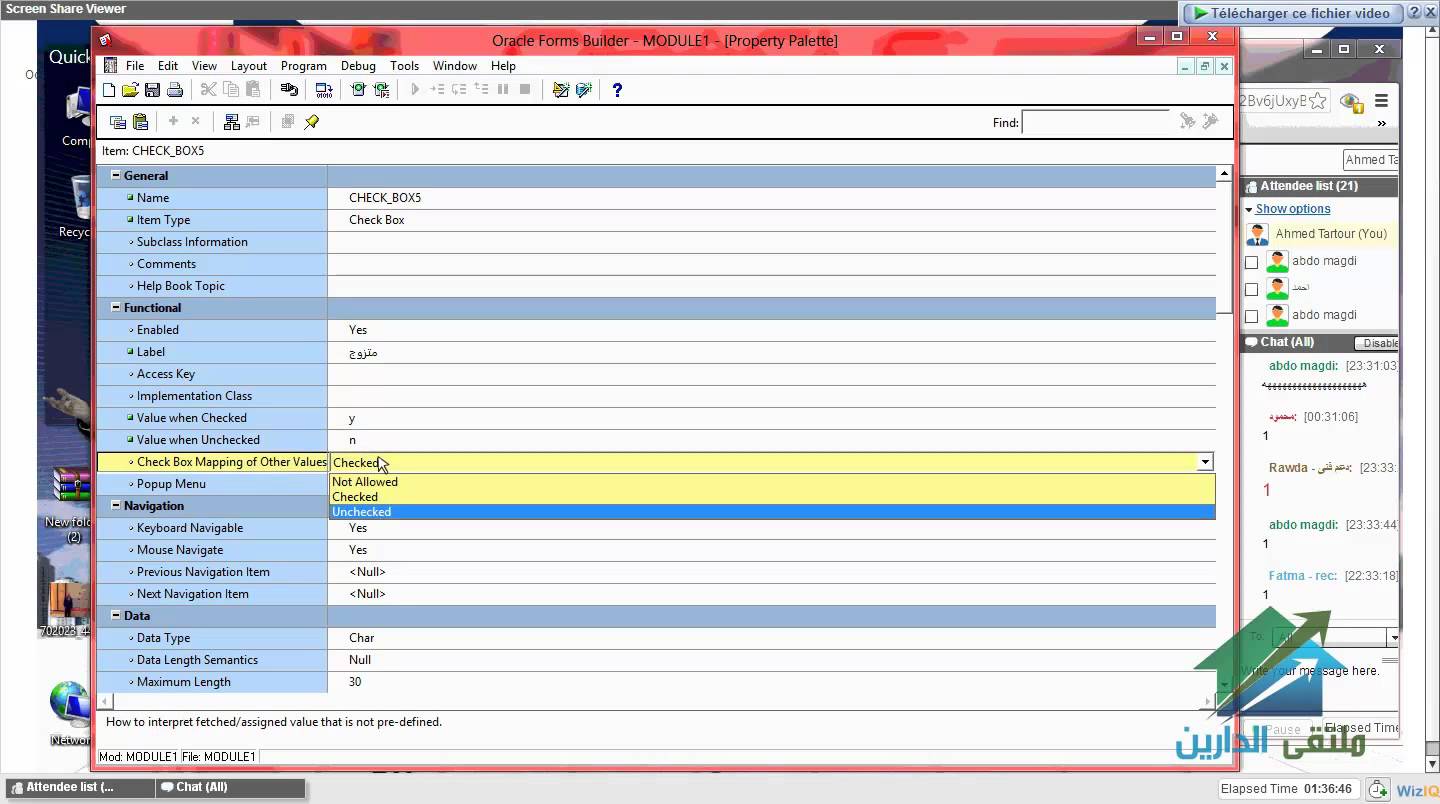Select the Value when Checked property row

[x=656, y=418]
